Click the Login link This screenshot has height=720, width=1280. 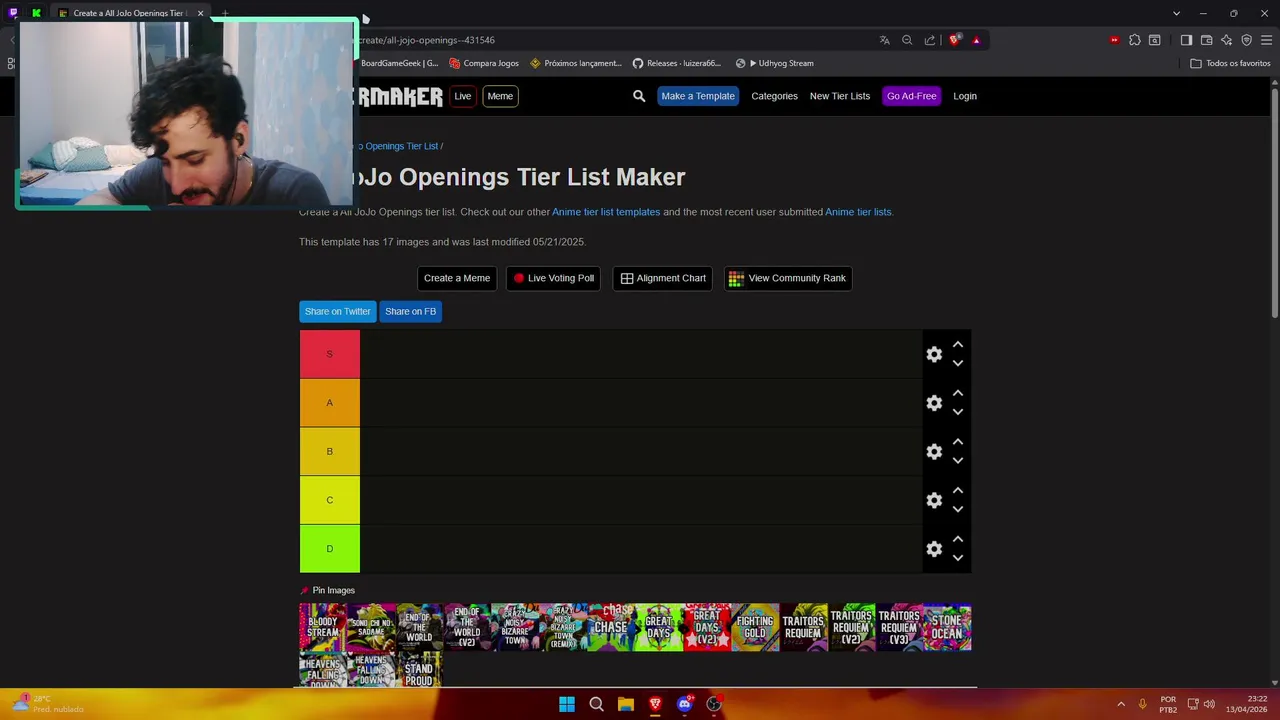coord(965,96)
